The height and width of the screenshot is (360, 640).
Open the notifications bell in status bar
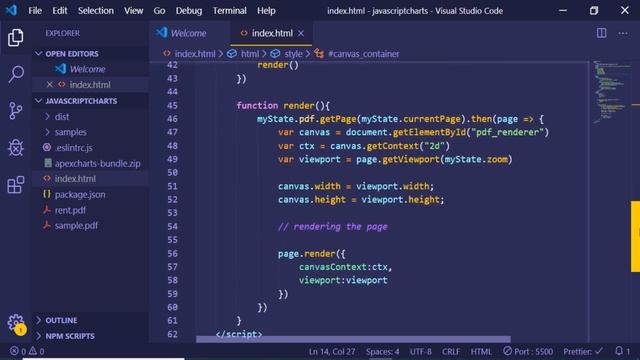point(622,351)
